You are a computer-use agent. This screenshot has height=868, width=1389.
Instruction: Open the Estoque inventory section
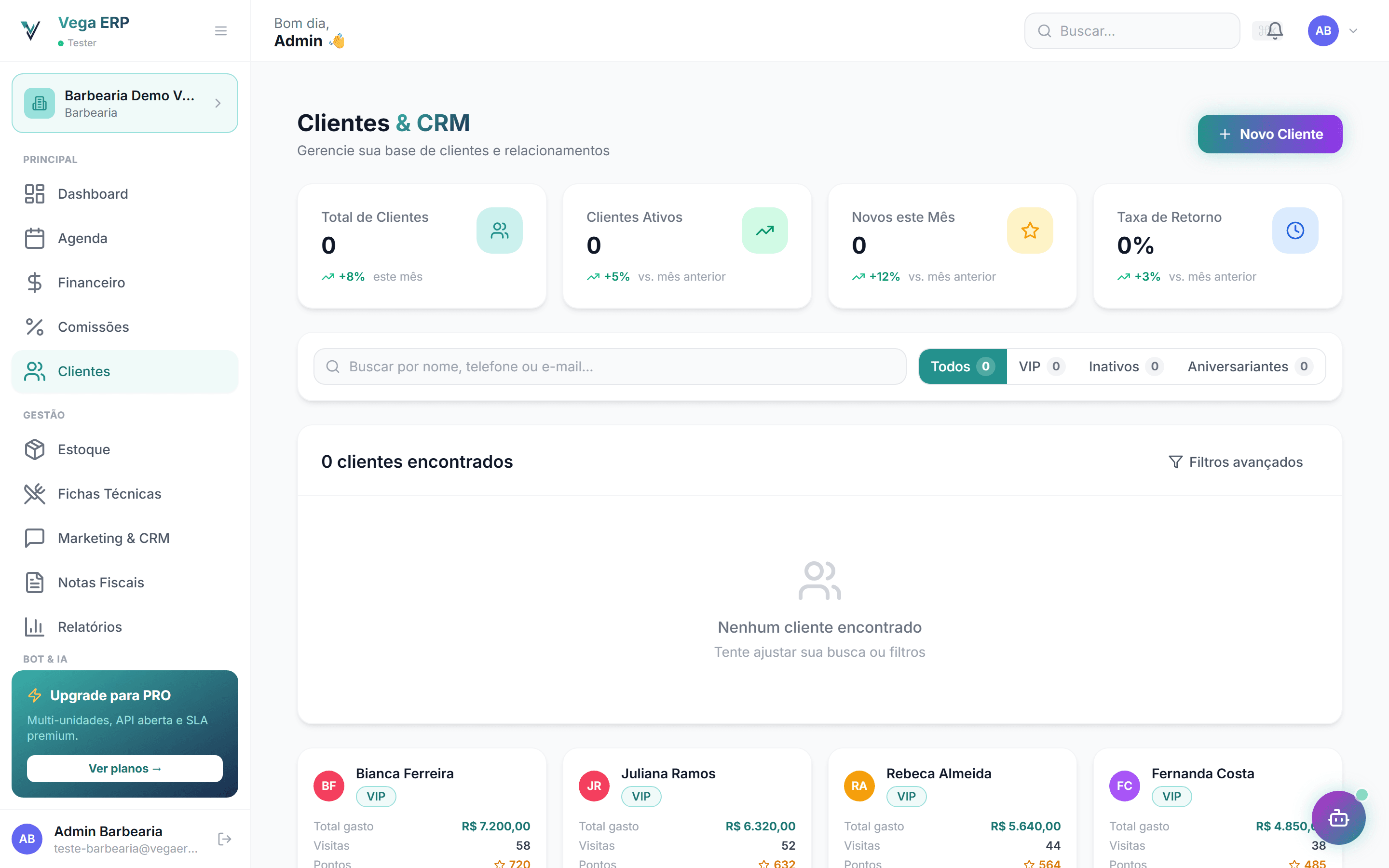click(x=83, y=449)
